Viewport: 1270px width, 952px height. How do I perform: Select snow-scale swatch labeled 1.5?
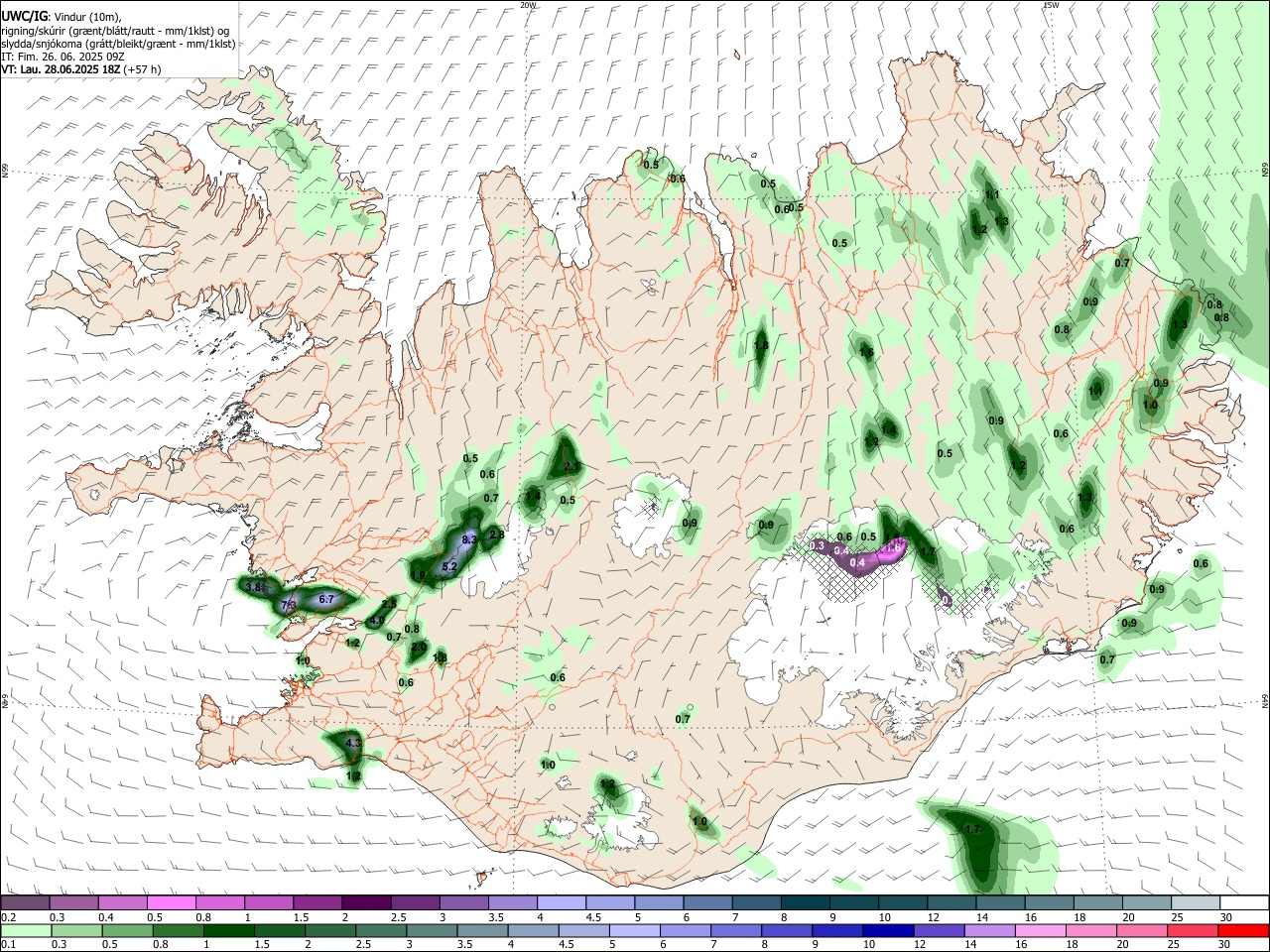[317, 903]
